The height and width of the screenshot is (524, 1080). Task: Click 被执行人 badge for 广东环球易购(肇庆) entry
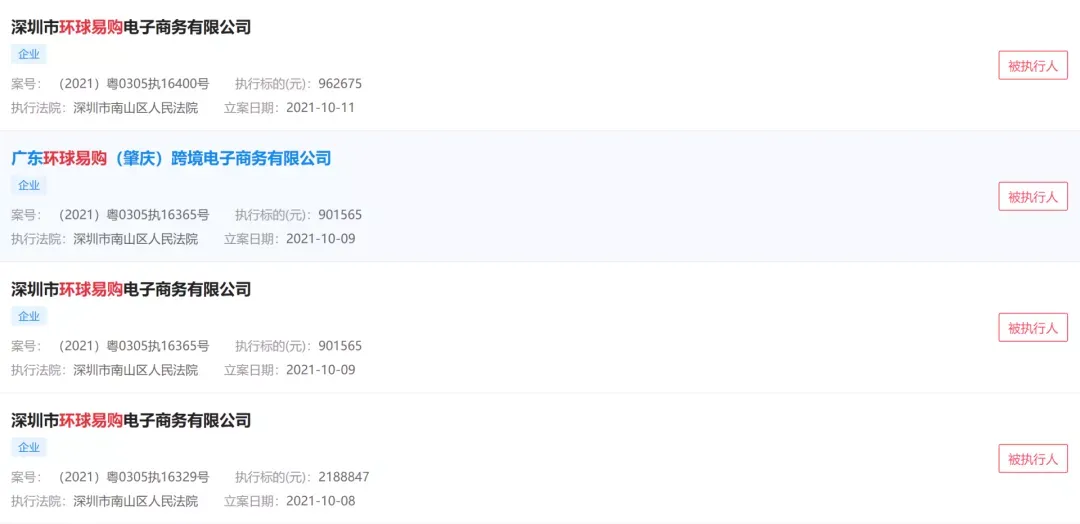(x=1032, y=196)
